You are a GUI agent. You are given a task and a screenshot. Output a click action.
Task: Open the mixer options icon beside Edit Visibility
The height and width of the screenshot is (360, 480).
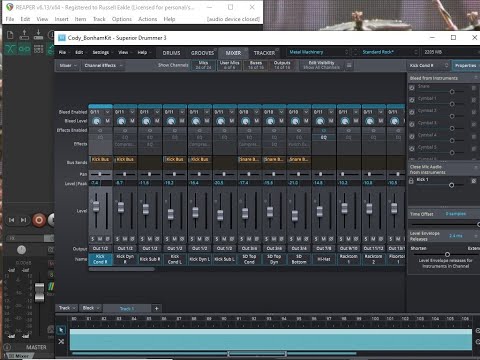pyautogui.click(x=349, y=65)
